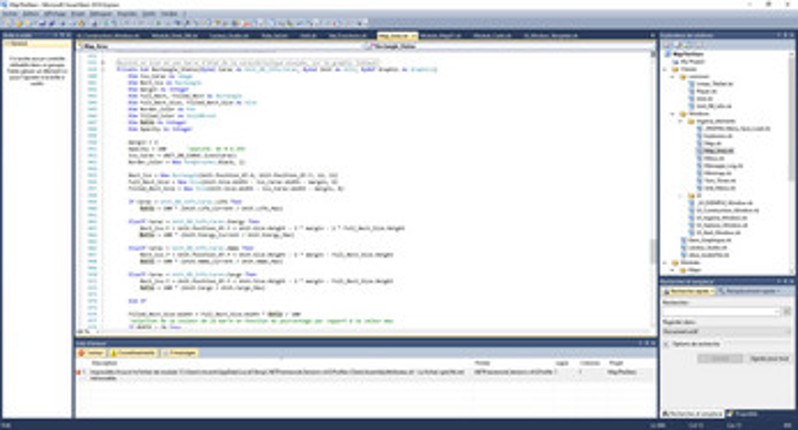Expand the UI folder in the solution explorer

[681, 195]
